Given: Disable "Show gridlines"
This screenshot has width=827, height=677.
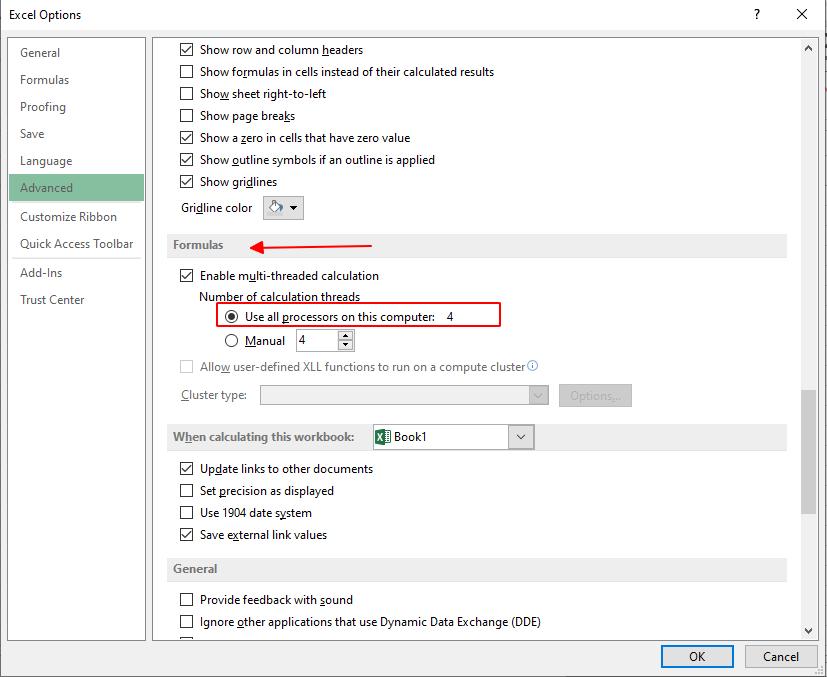Looking at the screenshot, I should coord(185,182).
